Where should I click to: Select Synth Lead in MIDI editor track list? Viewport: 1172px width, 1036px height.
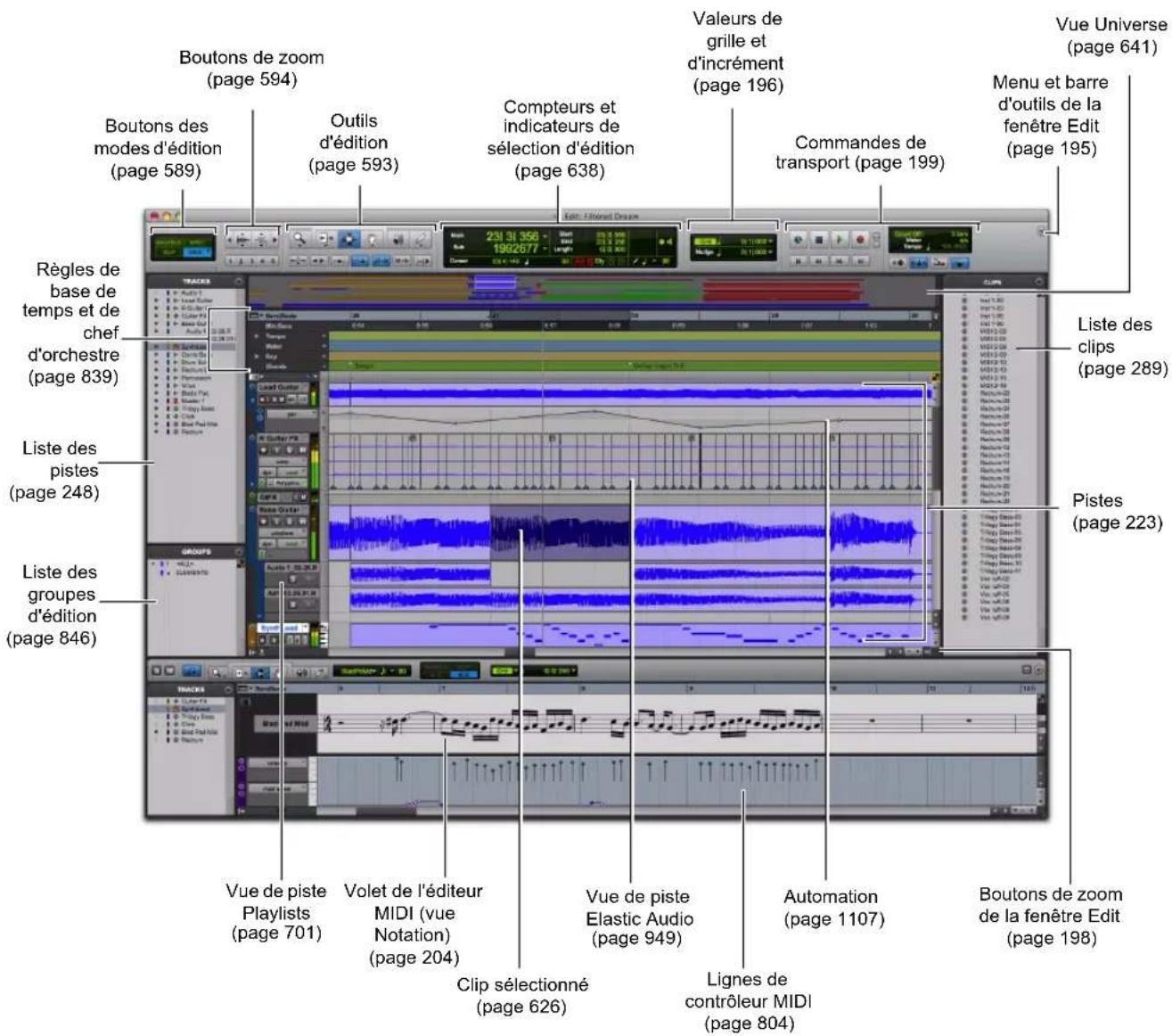(x=195, y=709)
